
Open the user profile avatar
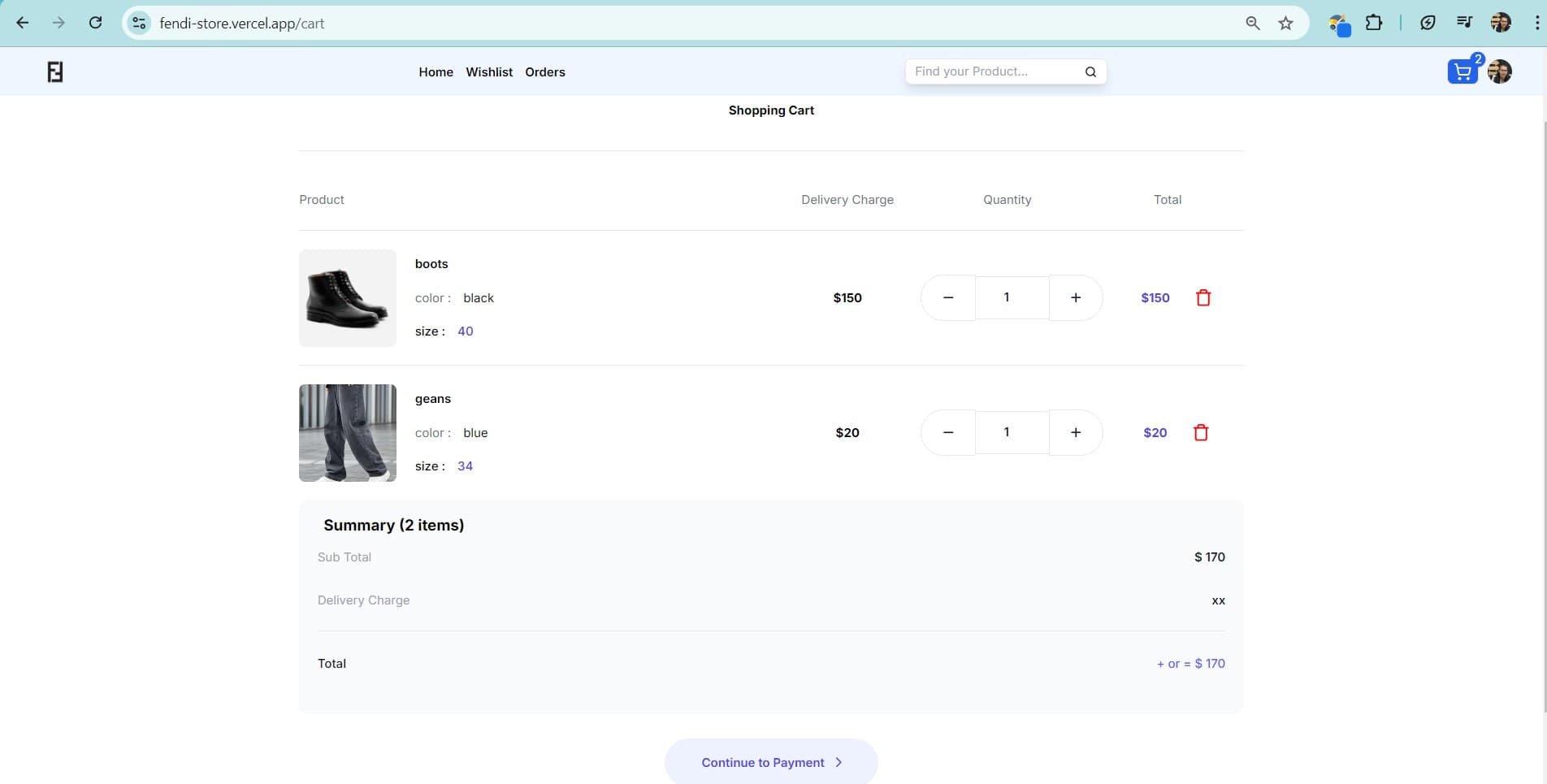[1500, 72]
